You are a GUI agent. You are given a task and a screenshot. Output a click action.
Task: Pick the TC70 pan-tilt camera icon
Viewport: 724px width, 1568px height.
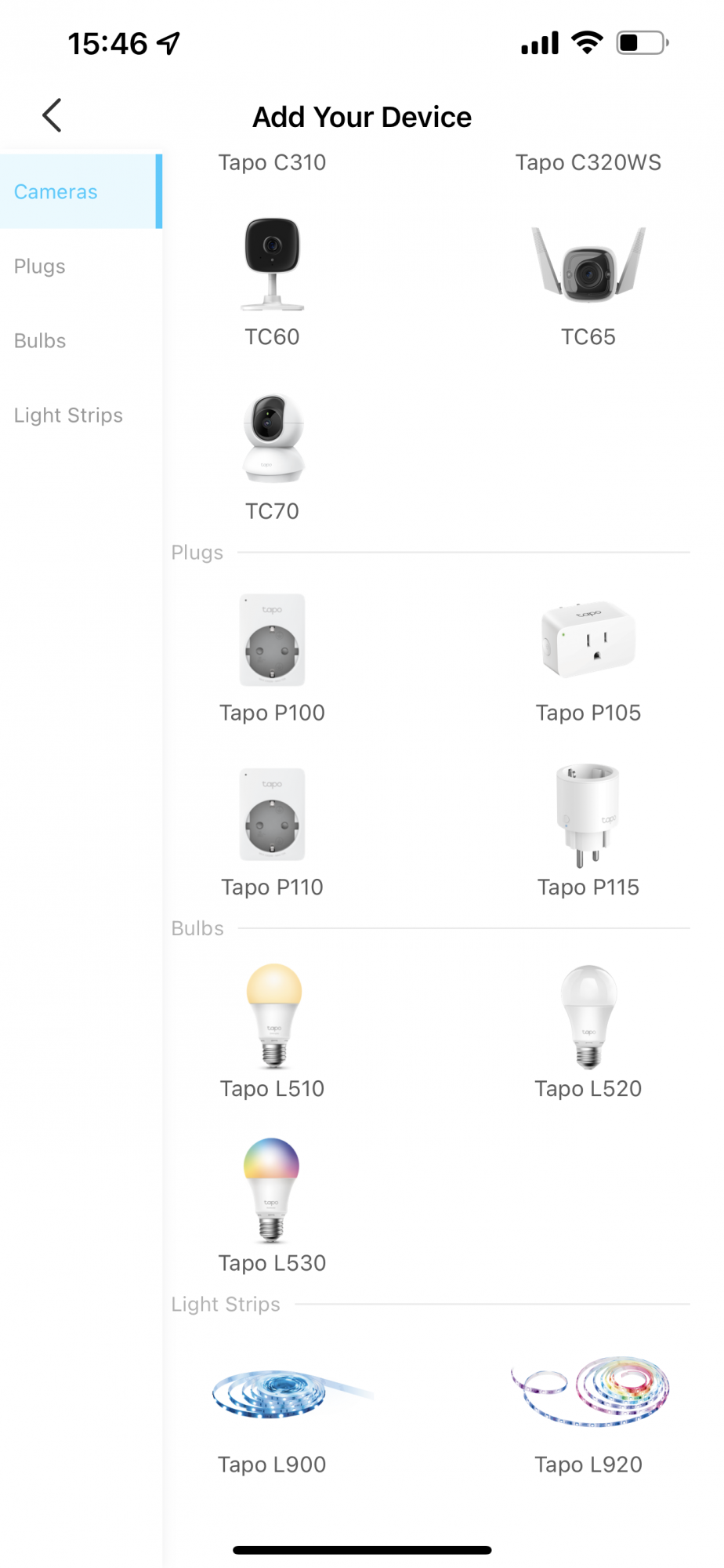pyautogui.click(x=272, y=437)
